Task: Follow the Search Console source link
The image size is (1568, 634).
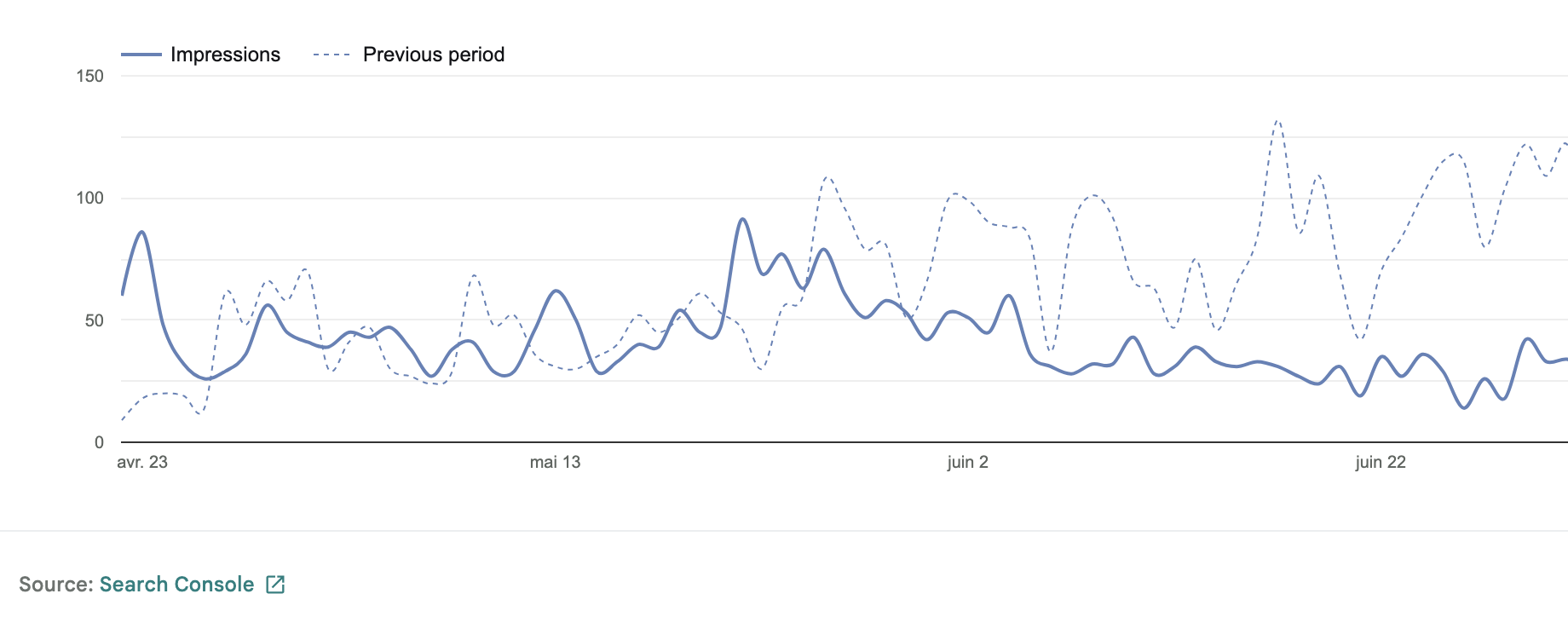Action: [x=176, y=585]
